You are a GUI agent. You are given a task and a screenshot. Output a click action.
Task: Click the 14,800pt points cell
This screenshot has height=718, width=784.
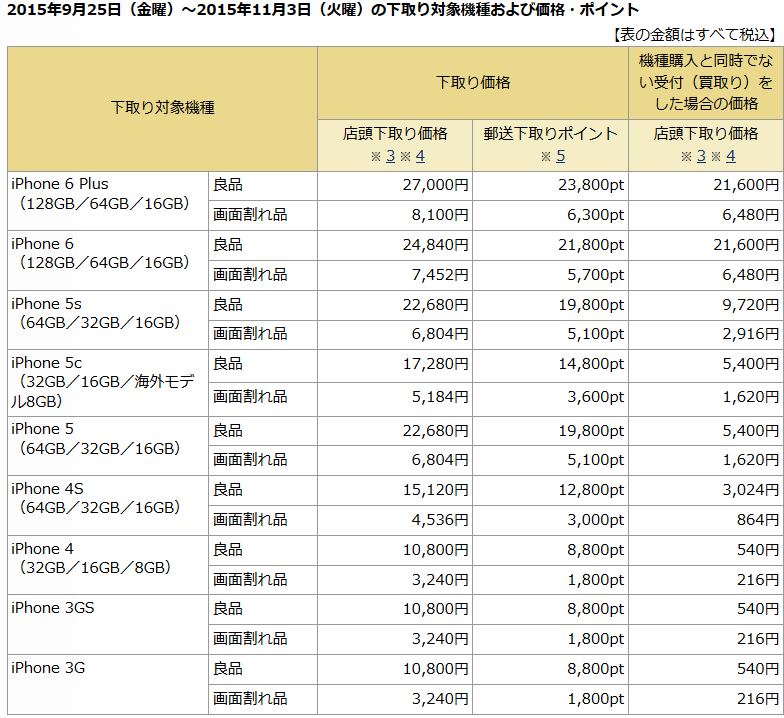(550, 366)
